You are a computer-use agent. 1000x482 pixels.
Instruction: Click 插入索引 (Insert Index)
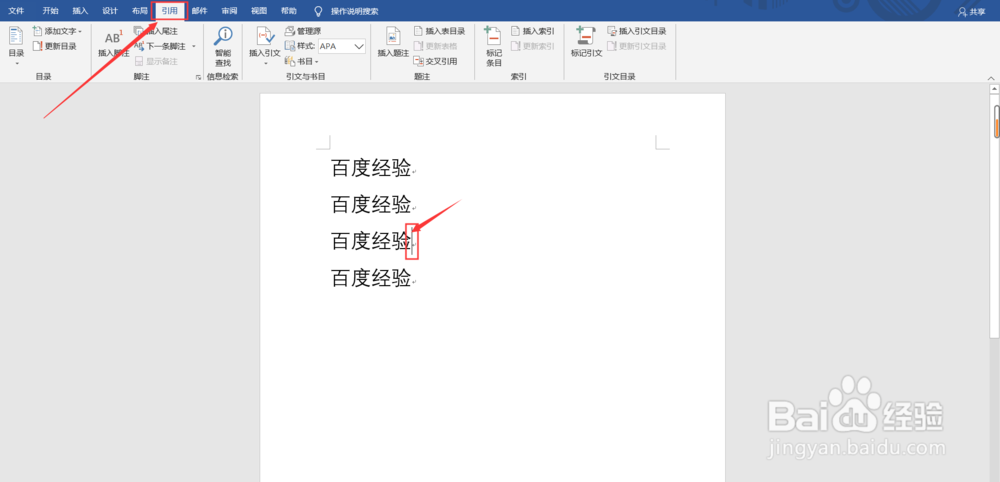(533, 31)
